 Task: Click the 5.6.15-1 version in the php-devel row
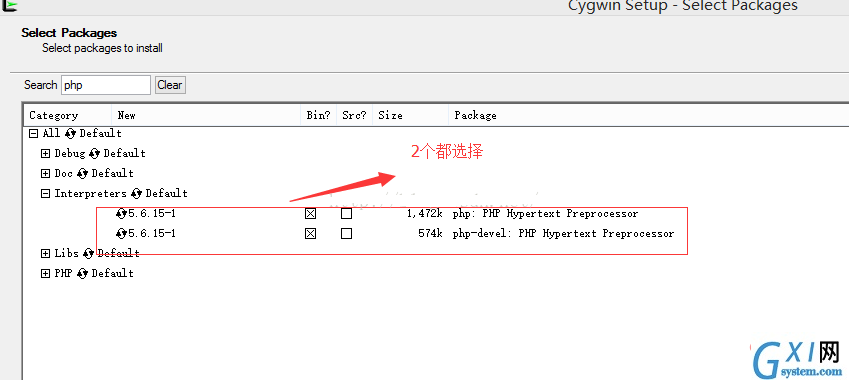pos(152,233)
